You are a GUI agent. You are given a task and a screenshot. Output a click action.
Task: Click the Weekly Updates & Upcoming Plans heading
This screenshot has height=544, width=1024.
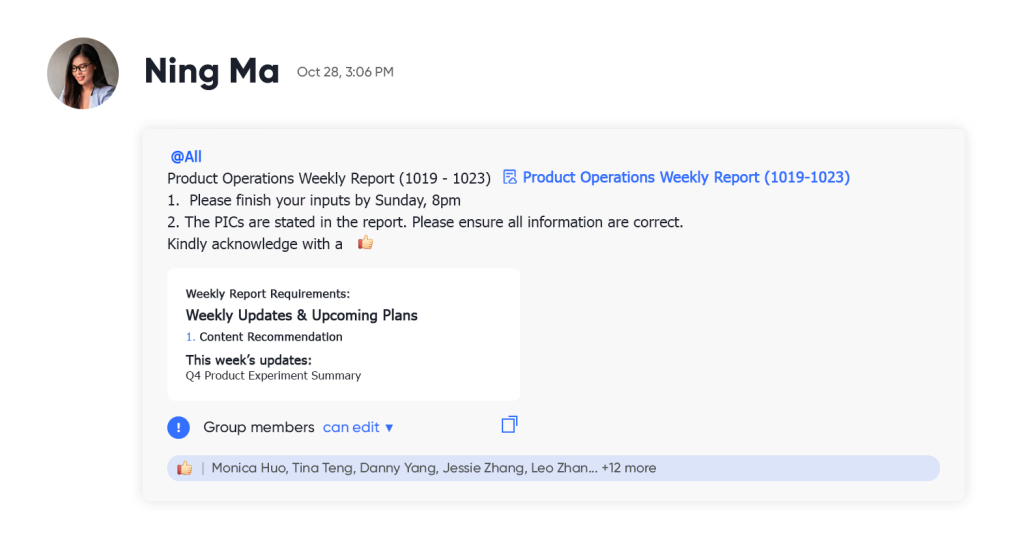[302, 315]
